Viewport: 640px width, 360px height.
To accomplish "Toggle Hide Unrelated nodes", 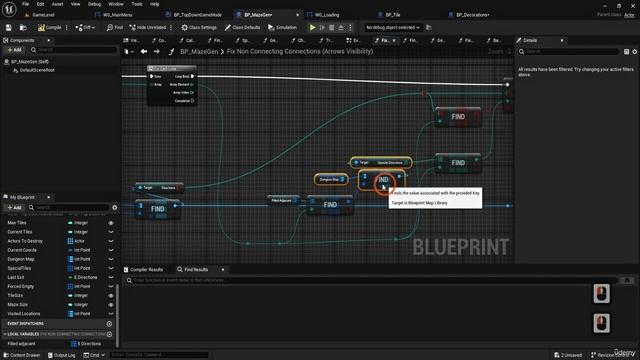I will click(148, 27).
